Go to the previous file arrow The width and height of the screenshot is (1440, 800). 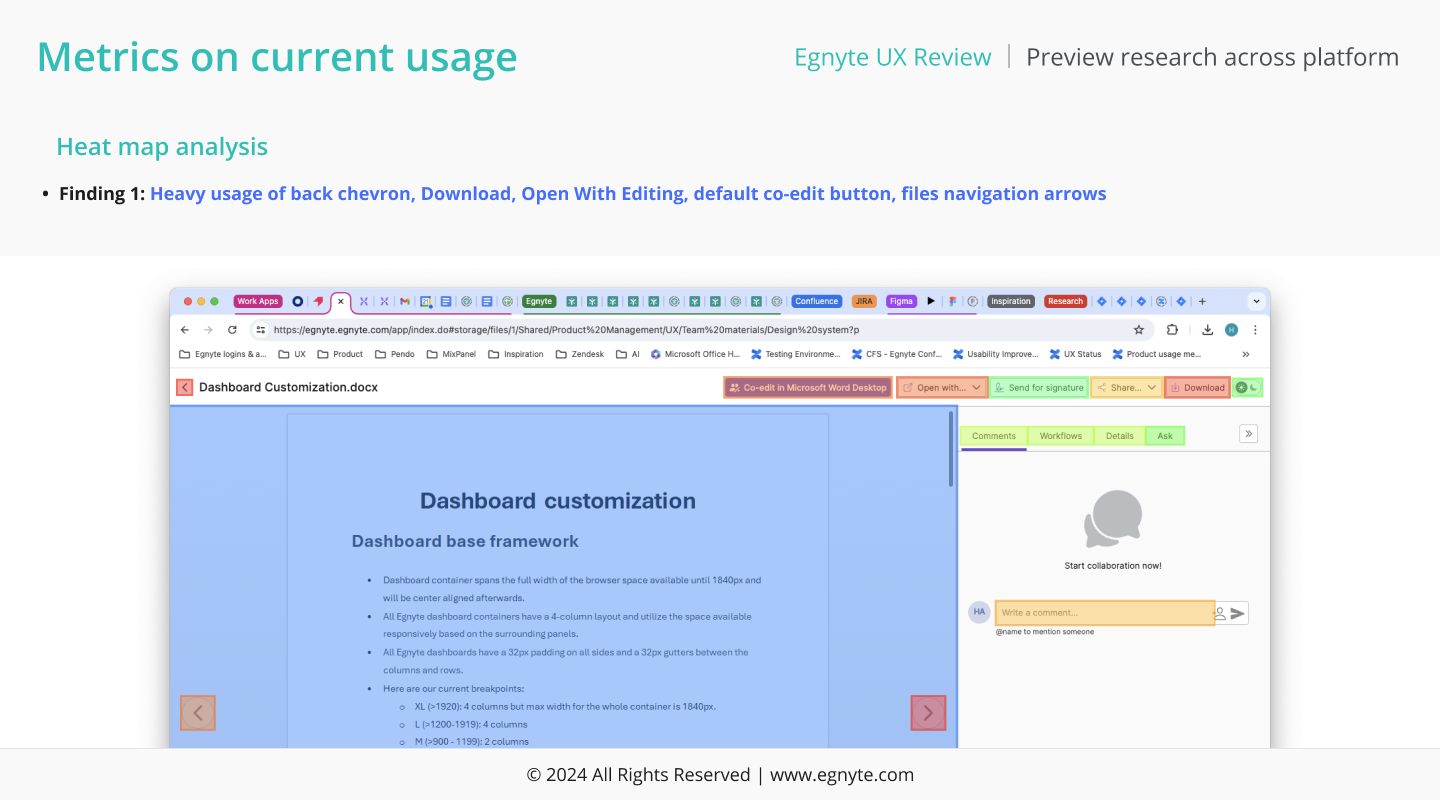(x=198, y=713)
